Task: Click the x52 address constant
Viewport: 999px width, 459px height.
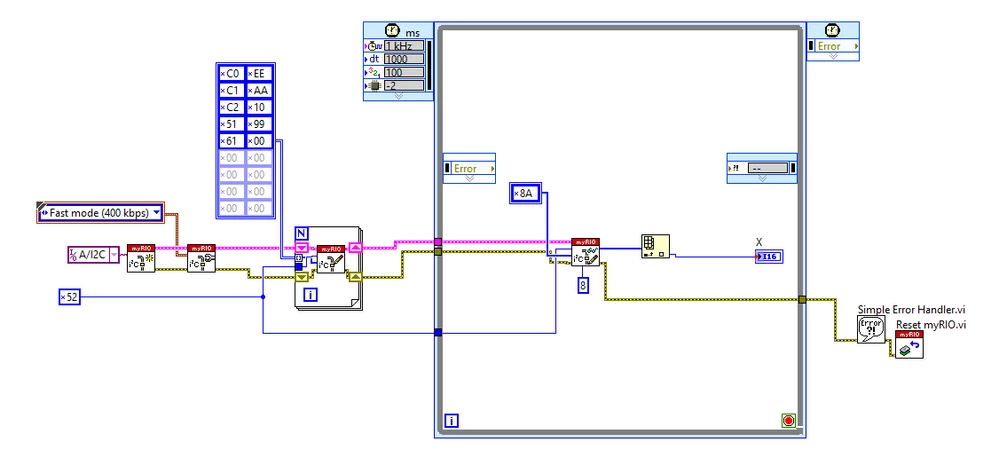Action: (69, 296)
